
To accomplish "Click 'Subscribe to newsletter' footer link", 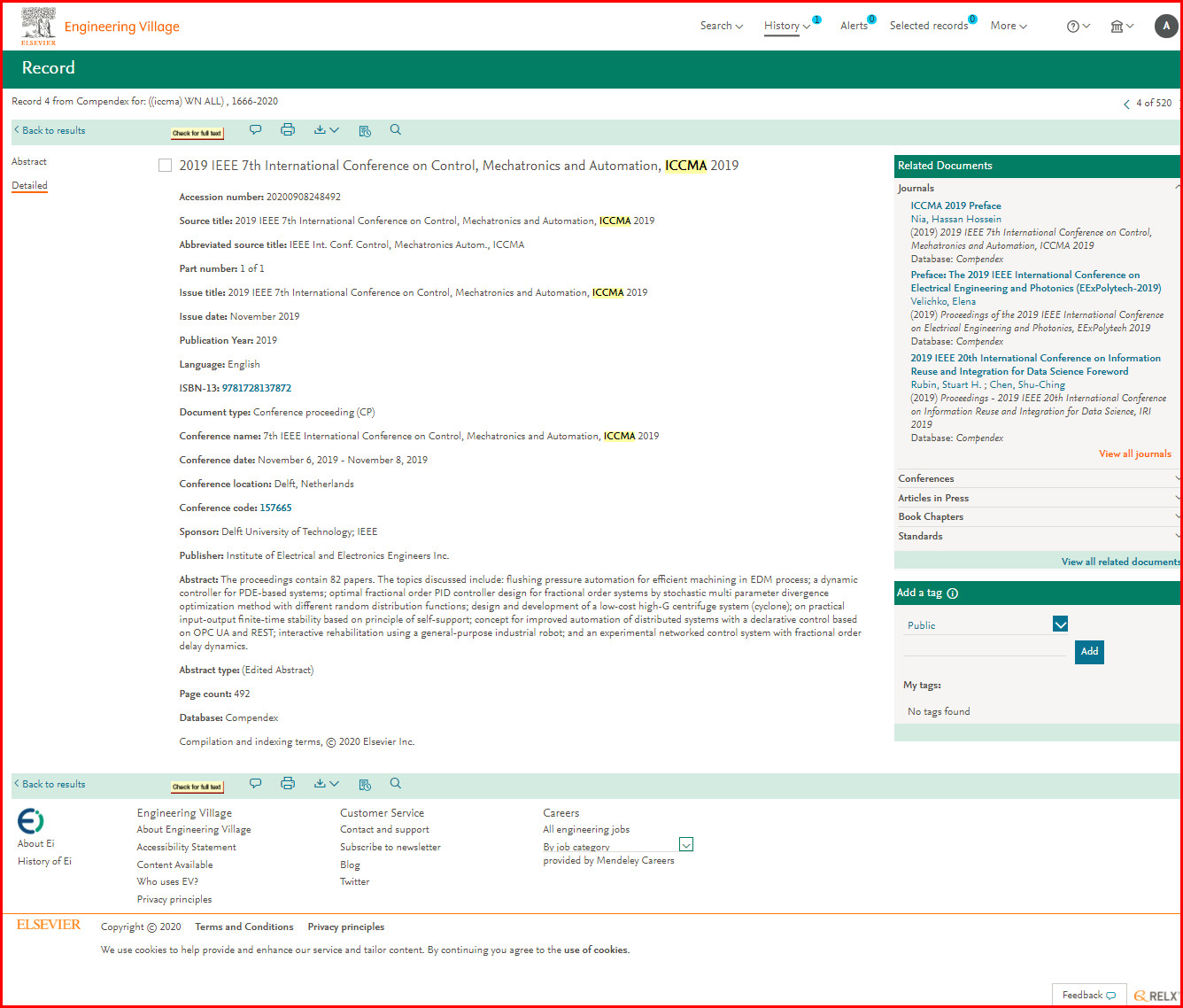I will coord(390,848).
